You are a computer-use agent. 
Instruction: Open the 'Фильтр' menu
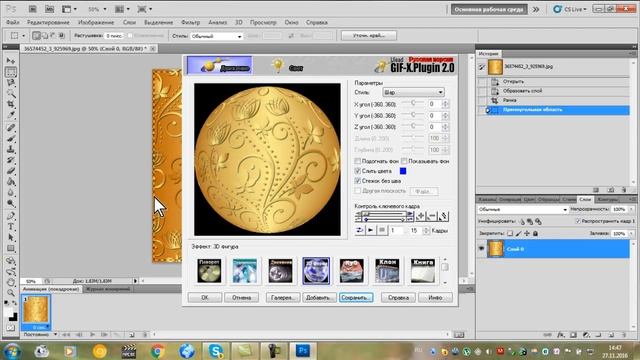click(191, 22)
